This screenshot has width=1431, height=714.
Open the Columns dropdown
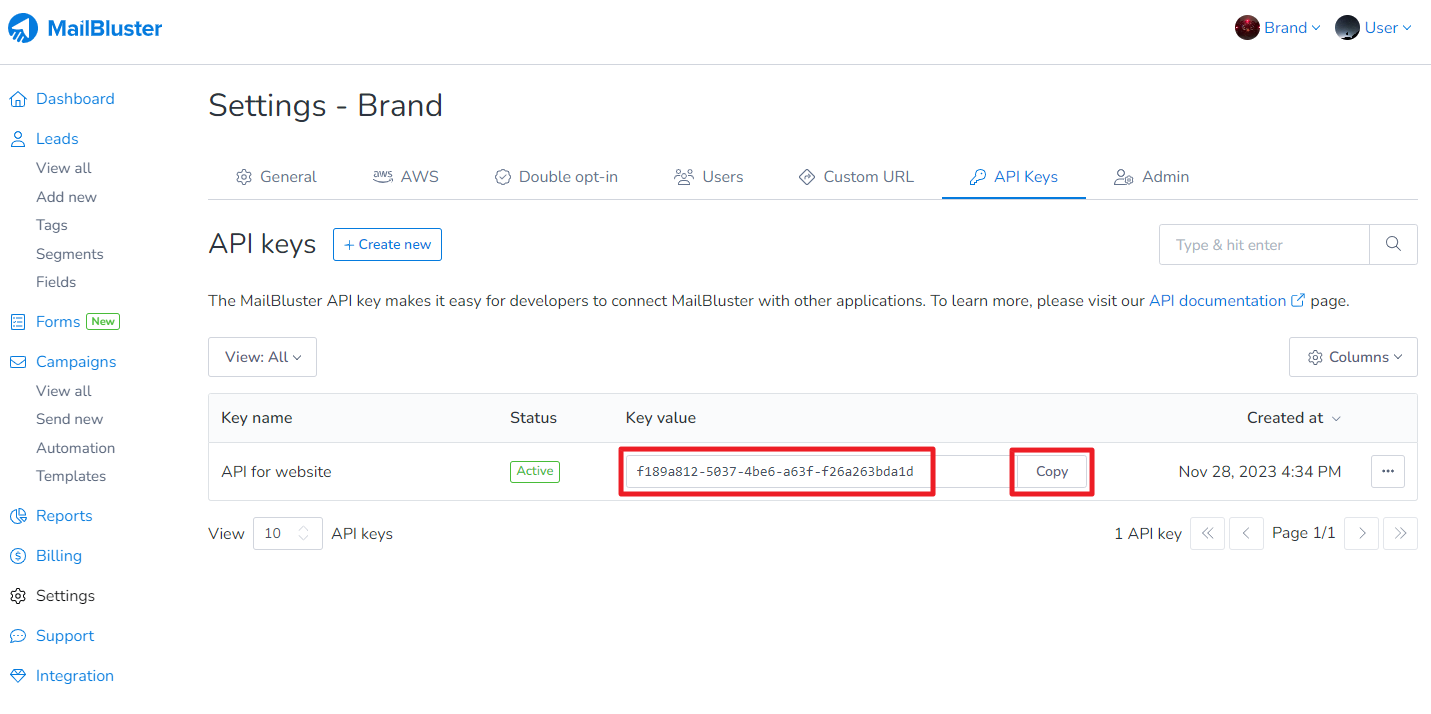point(1353,357)
